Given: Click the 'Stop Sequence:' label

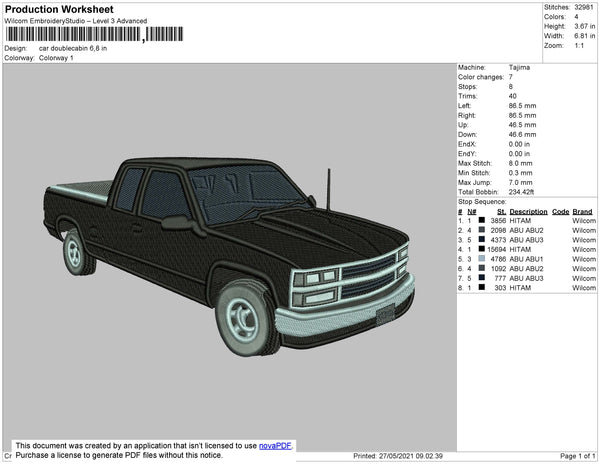Looking at the screenshot, I should [482, 202].
